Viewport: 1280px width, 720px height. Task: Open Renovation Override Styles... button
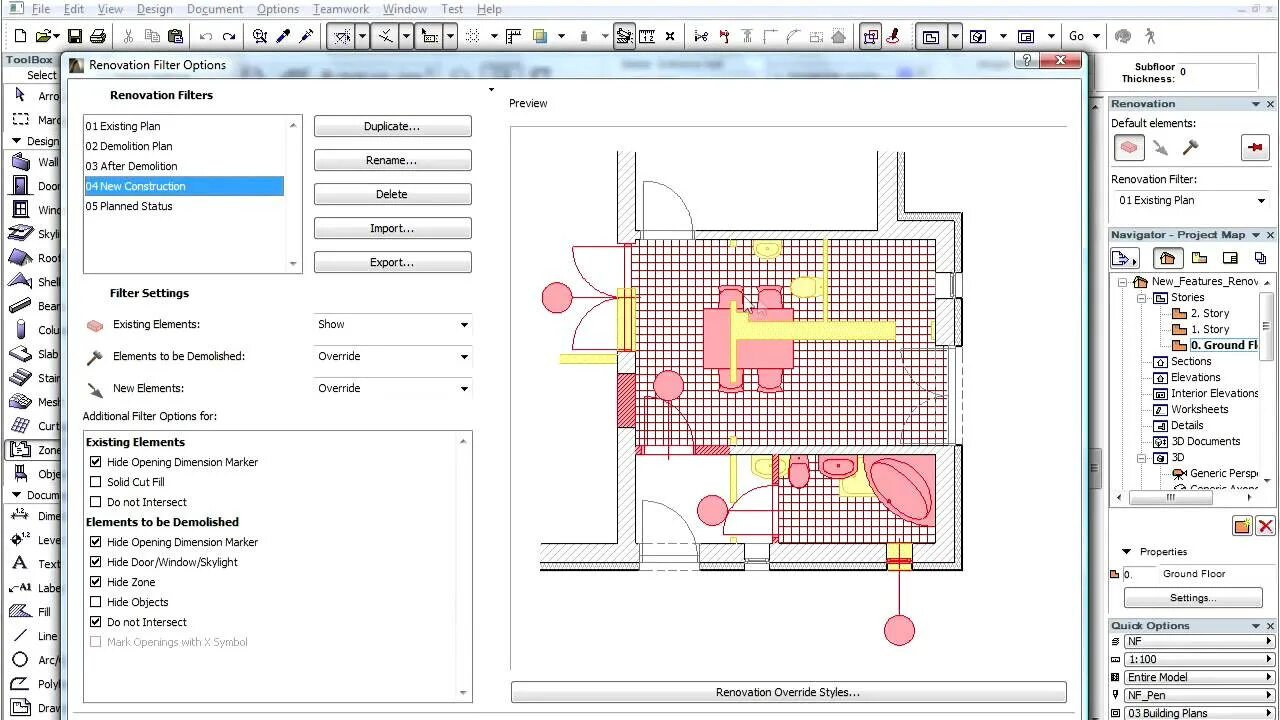(788, 692)
